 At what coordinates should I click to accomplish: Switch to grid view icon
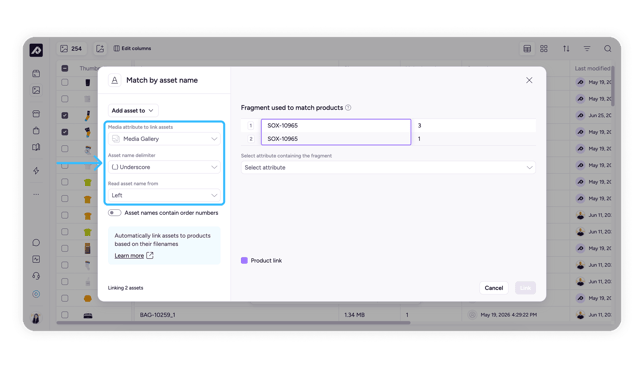(x=544, y=48)
